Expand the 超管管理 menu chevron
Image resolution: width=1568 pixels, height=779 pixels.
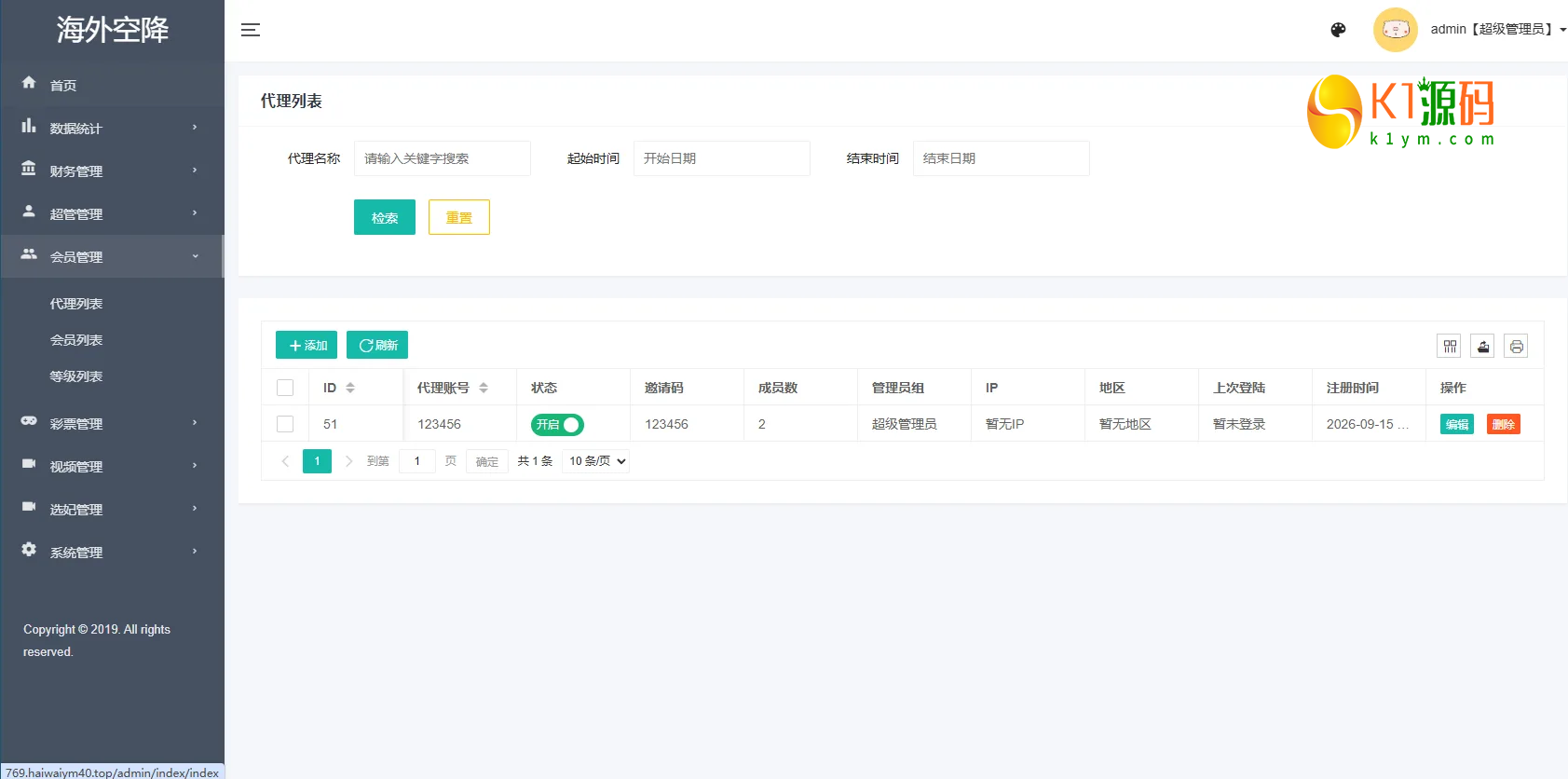(195, 213)
